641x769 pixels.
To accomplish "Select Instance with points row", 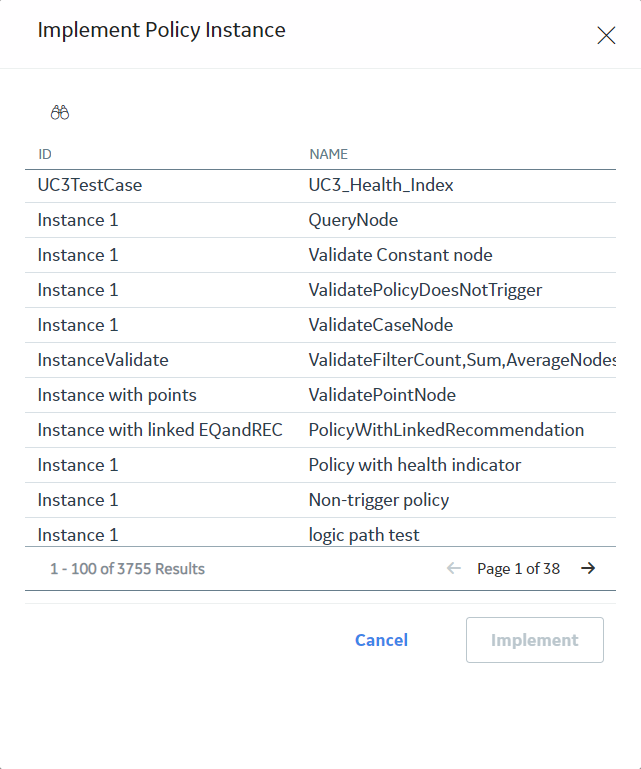I will [x=320, y=395].
